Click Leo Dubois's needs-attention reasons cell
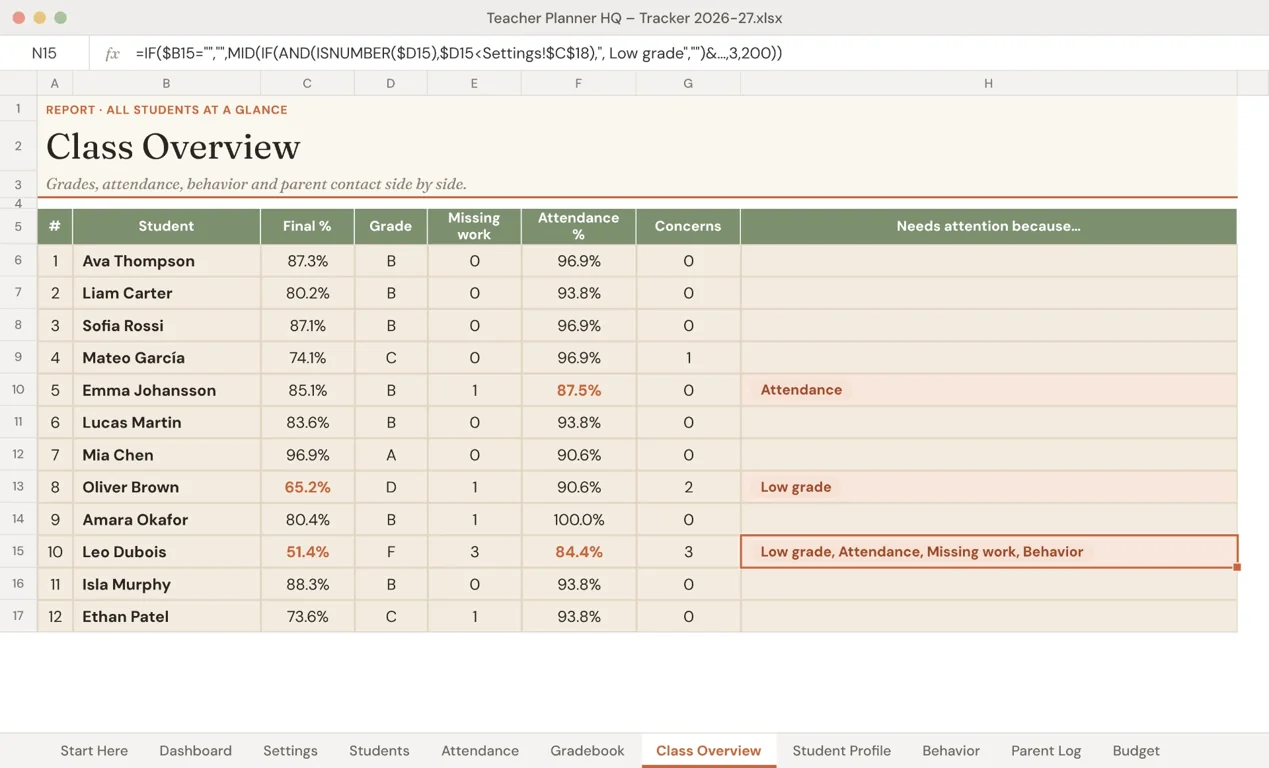Image resolution: width=1269 pixels, height=768 pixels. point(988,552)
